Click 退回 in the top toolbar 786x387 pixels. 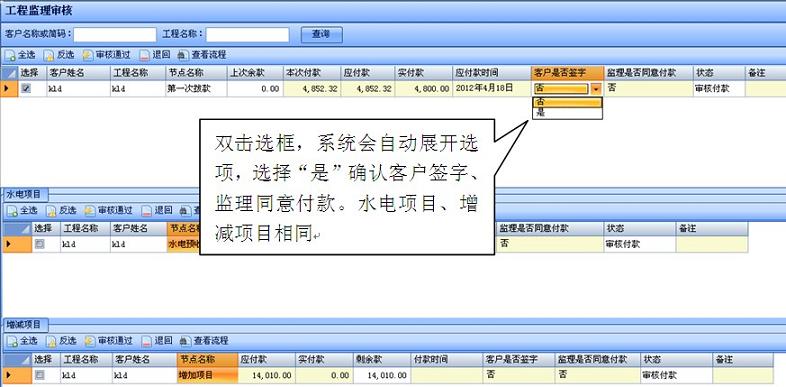(155, 55)
